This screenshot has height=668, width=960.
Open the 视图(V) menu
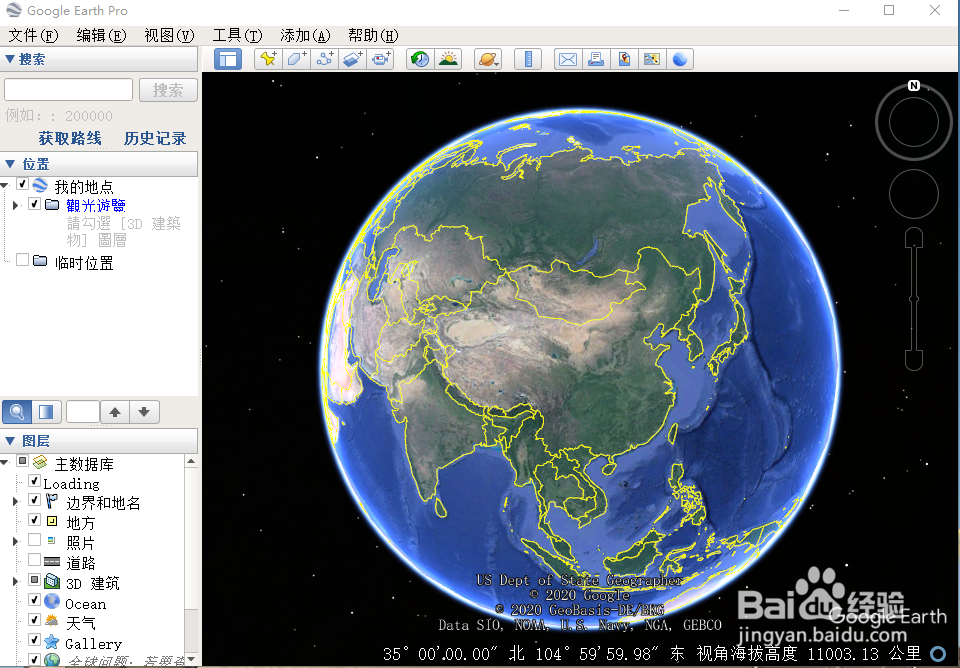click(169, 36)
